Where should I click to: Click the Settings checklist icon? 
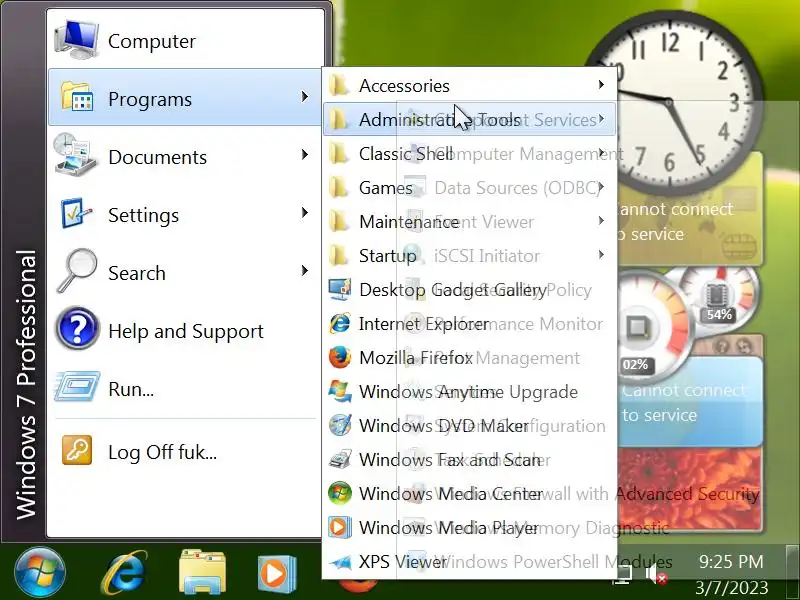[x=76, y=213]
